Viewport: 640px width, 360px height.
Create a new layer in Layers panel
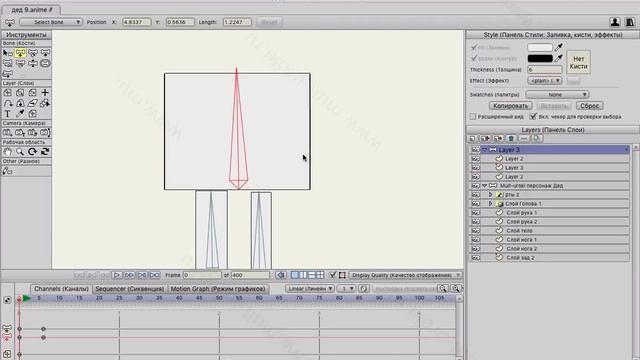click(x=473, y=138)
